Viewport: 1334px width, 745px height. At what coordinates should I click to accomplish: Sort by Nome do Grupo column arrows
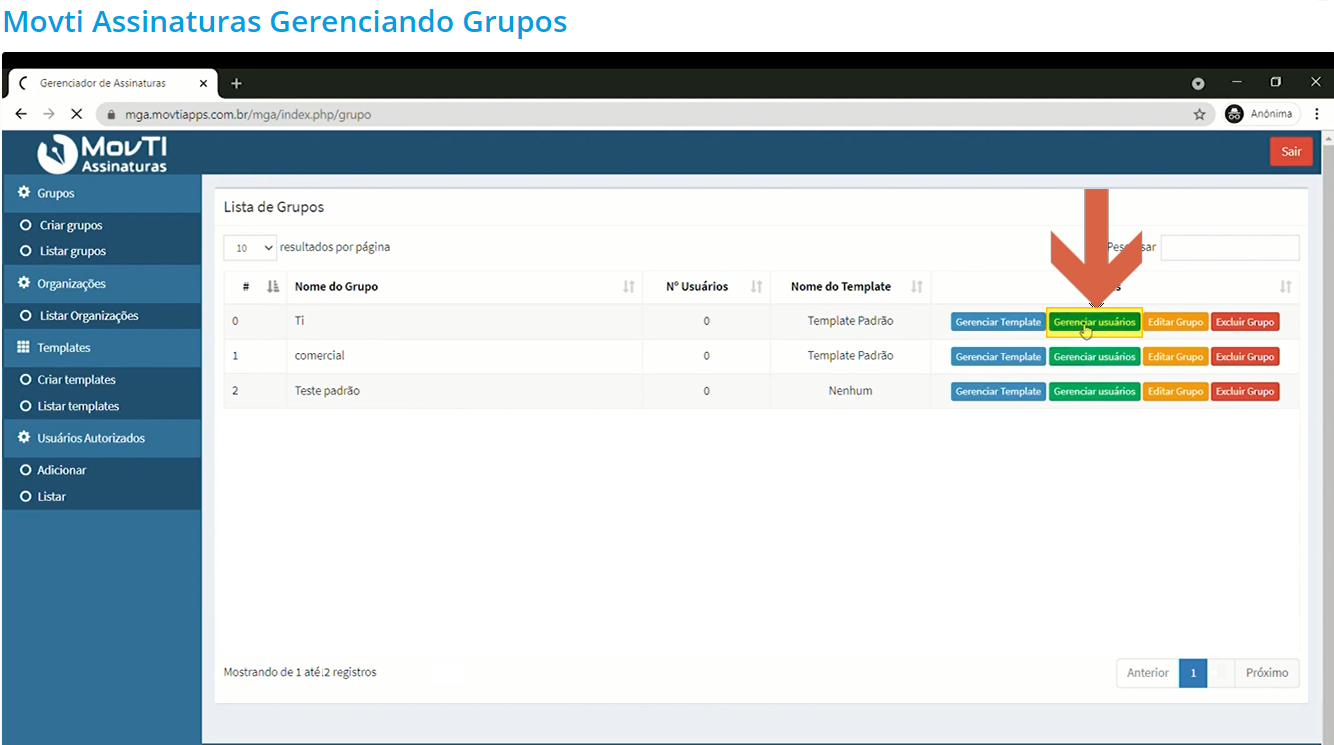[629, 287]
